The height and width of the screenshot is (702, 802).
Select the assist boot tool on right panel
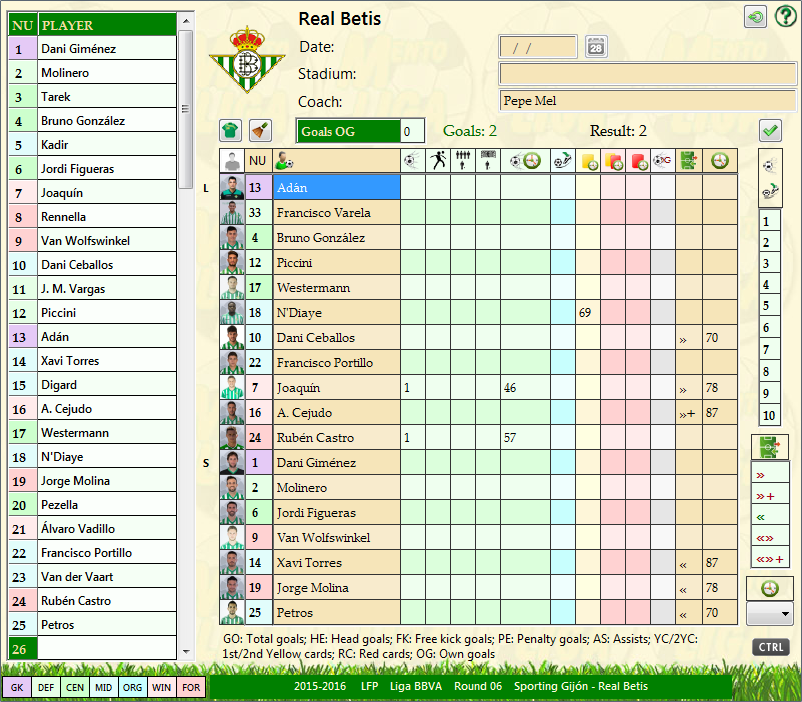769,191
